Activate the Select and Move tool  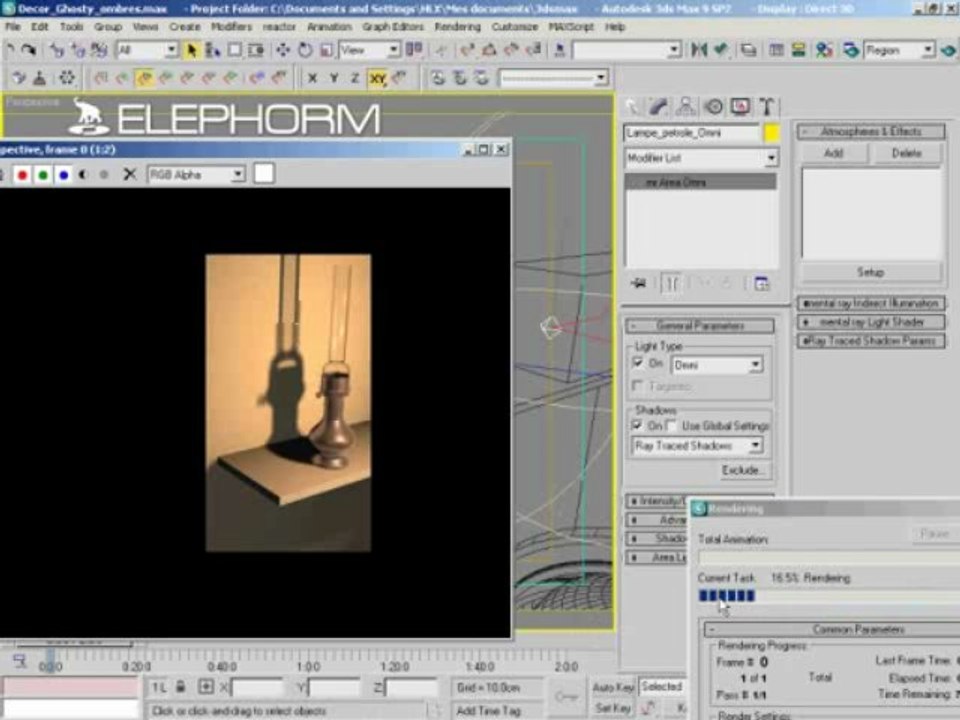pyautogui.click(x=283, y=50)
